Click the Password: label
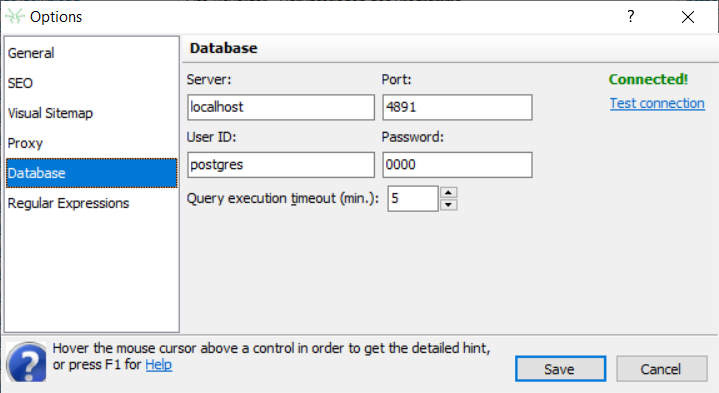This screenshot has height=393, width=719. coord(413,137)
